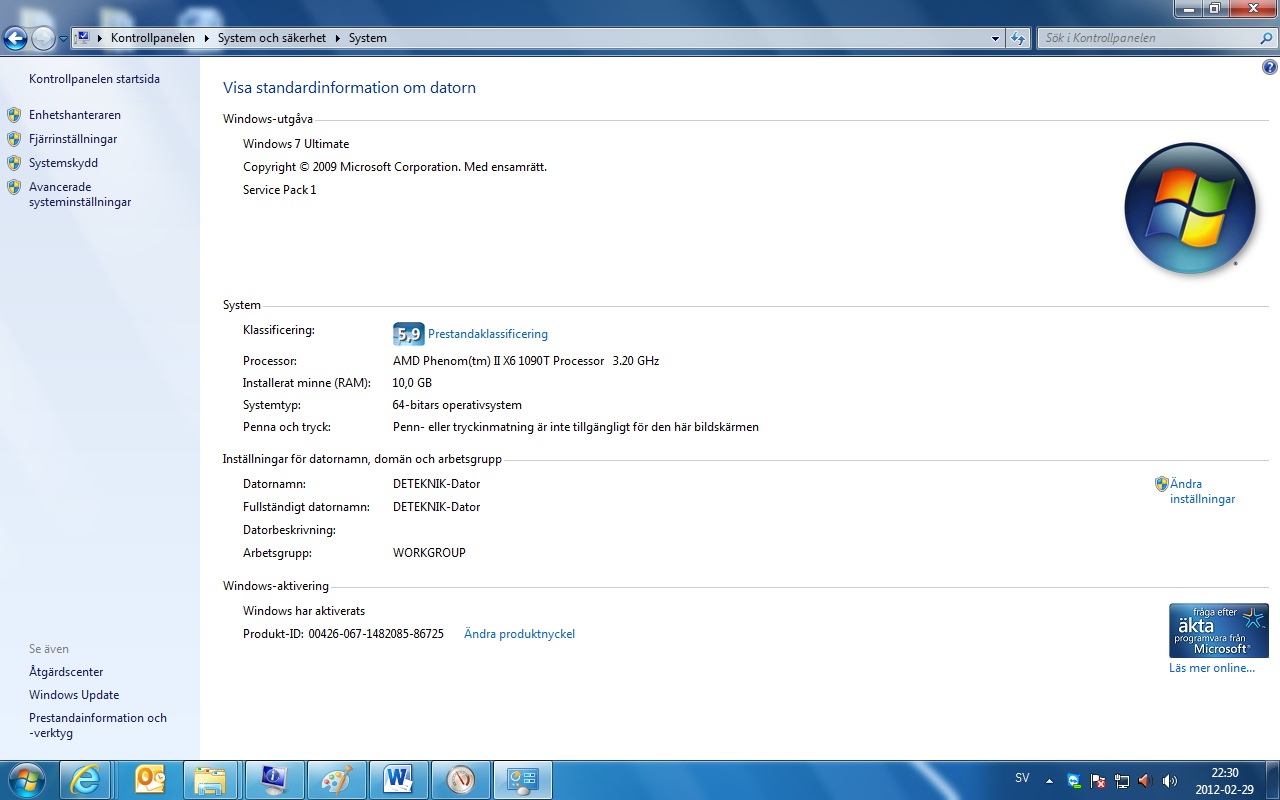This screenshot has width=1280, height=800.
Task: Go to System och säkerhet breadcrumb
Action: click(272, 38)
